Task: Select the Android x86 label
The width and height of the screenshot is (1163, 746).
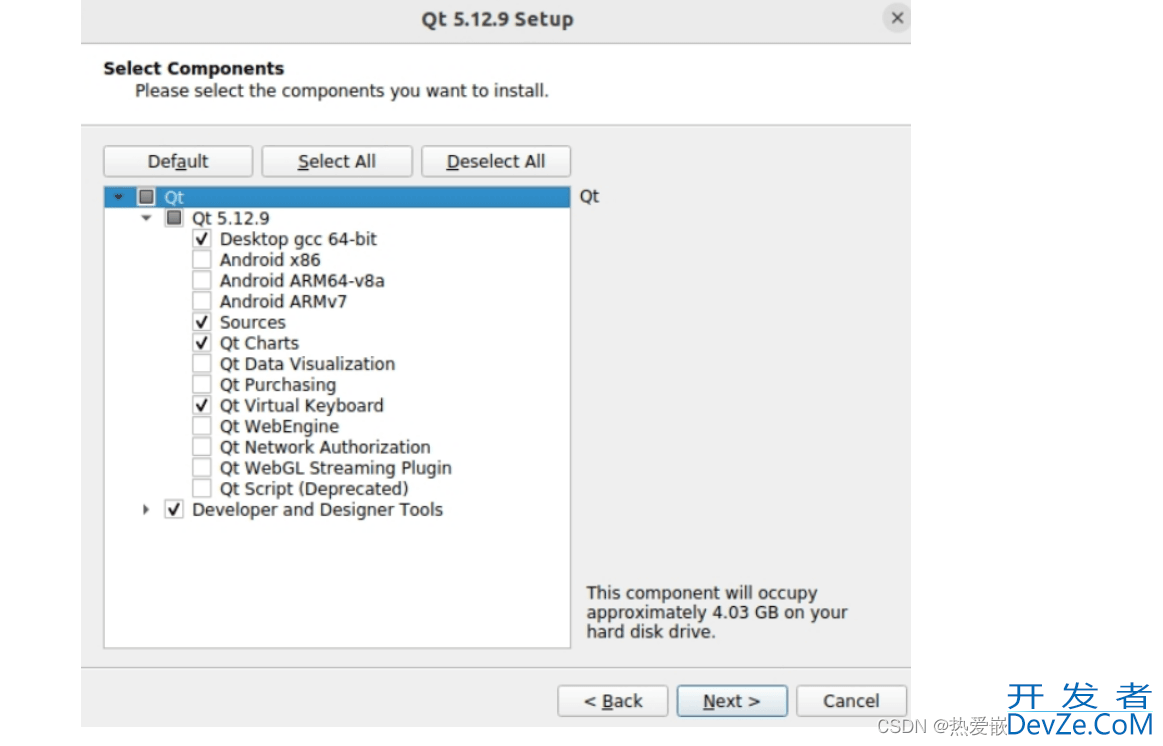Action: pos(270,260)
